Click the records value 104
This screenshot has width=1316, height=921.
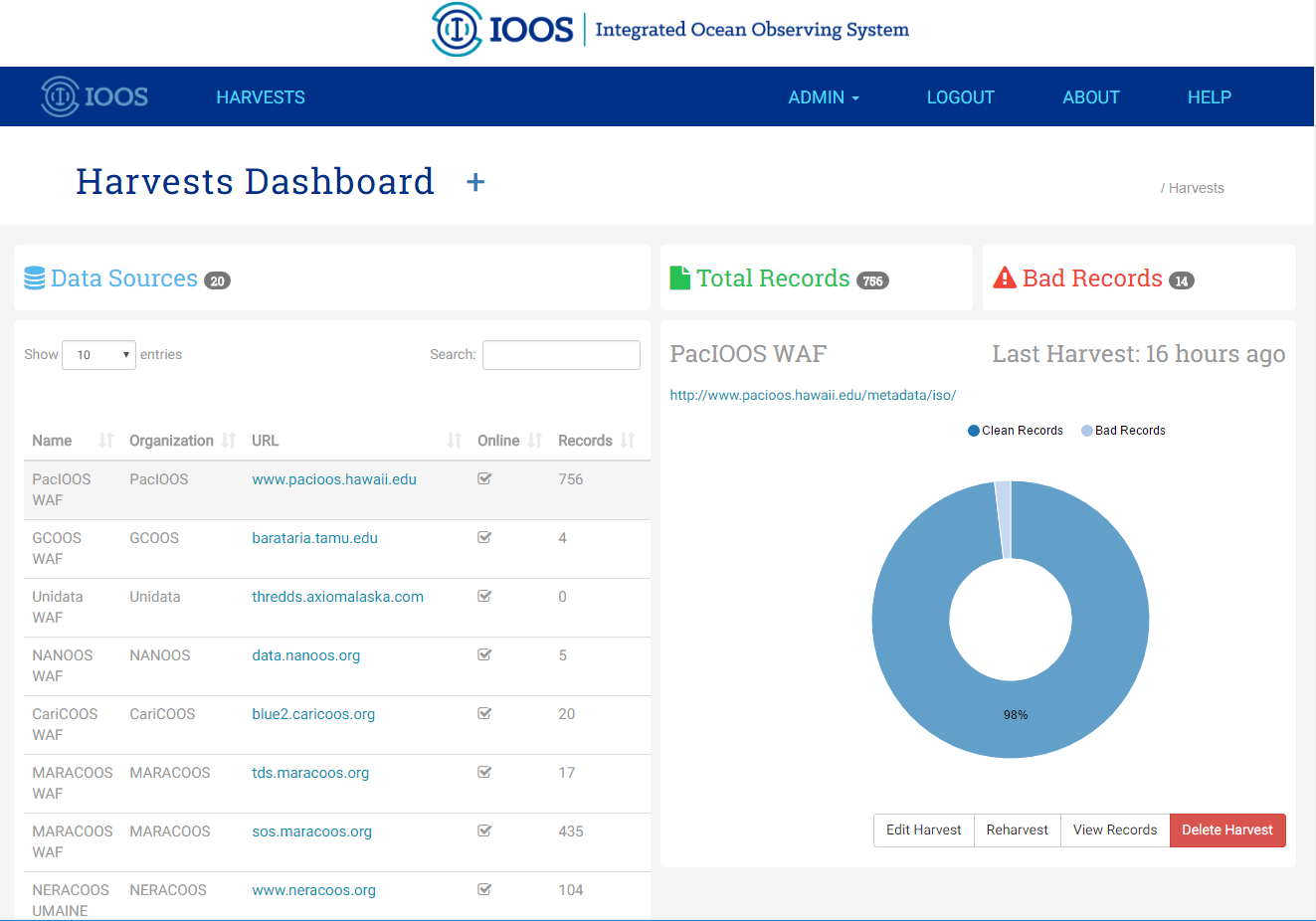point(571,890)
